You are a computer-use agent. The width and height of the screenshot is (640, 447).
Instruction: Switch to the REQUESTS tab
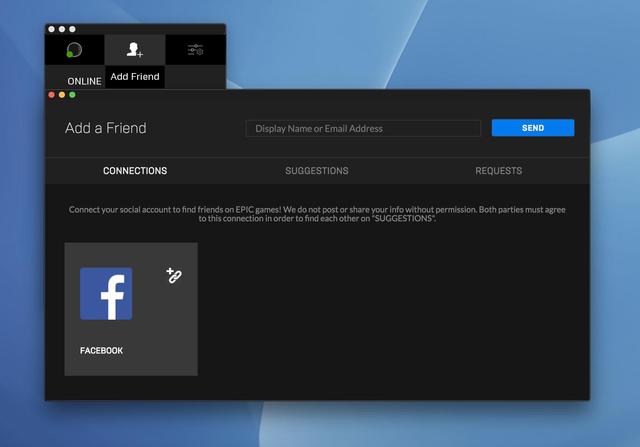point(498,171)
